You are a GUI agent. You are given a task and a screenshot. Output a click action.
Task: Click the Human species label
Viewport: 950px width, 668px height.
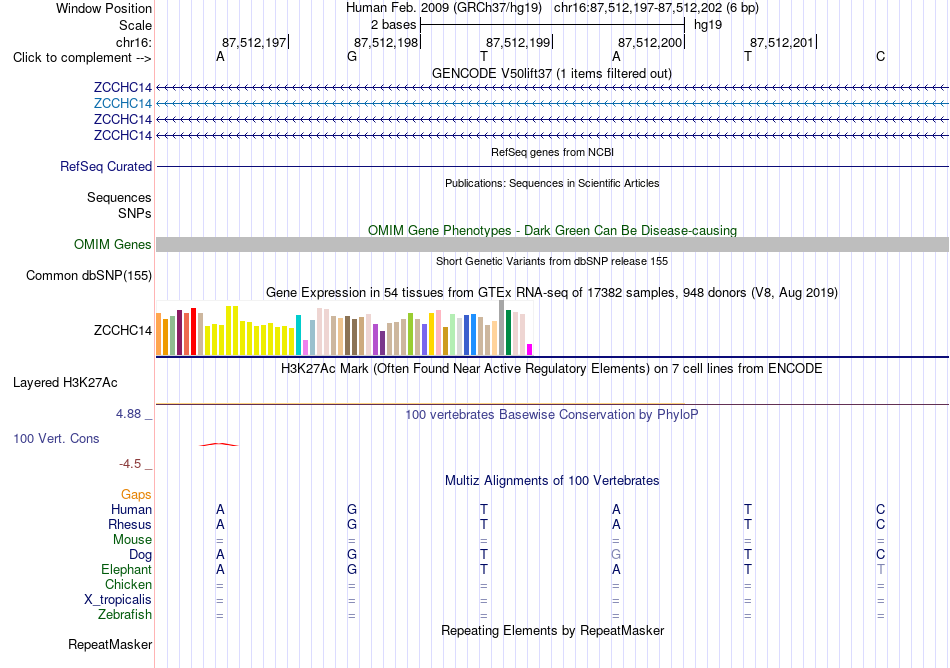pos(131,510)
